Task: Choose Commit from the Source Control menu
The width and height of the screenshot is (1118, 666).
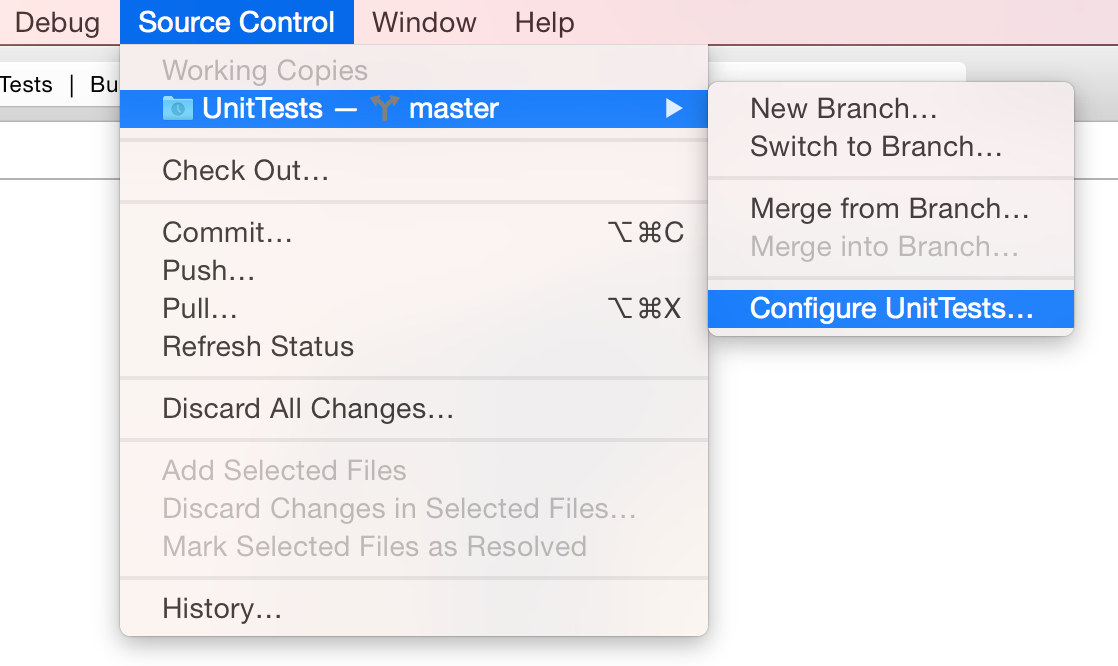Action: click(225, 232)
